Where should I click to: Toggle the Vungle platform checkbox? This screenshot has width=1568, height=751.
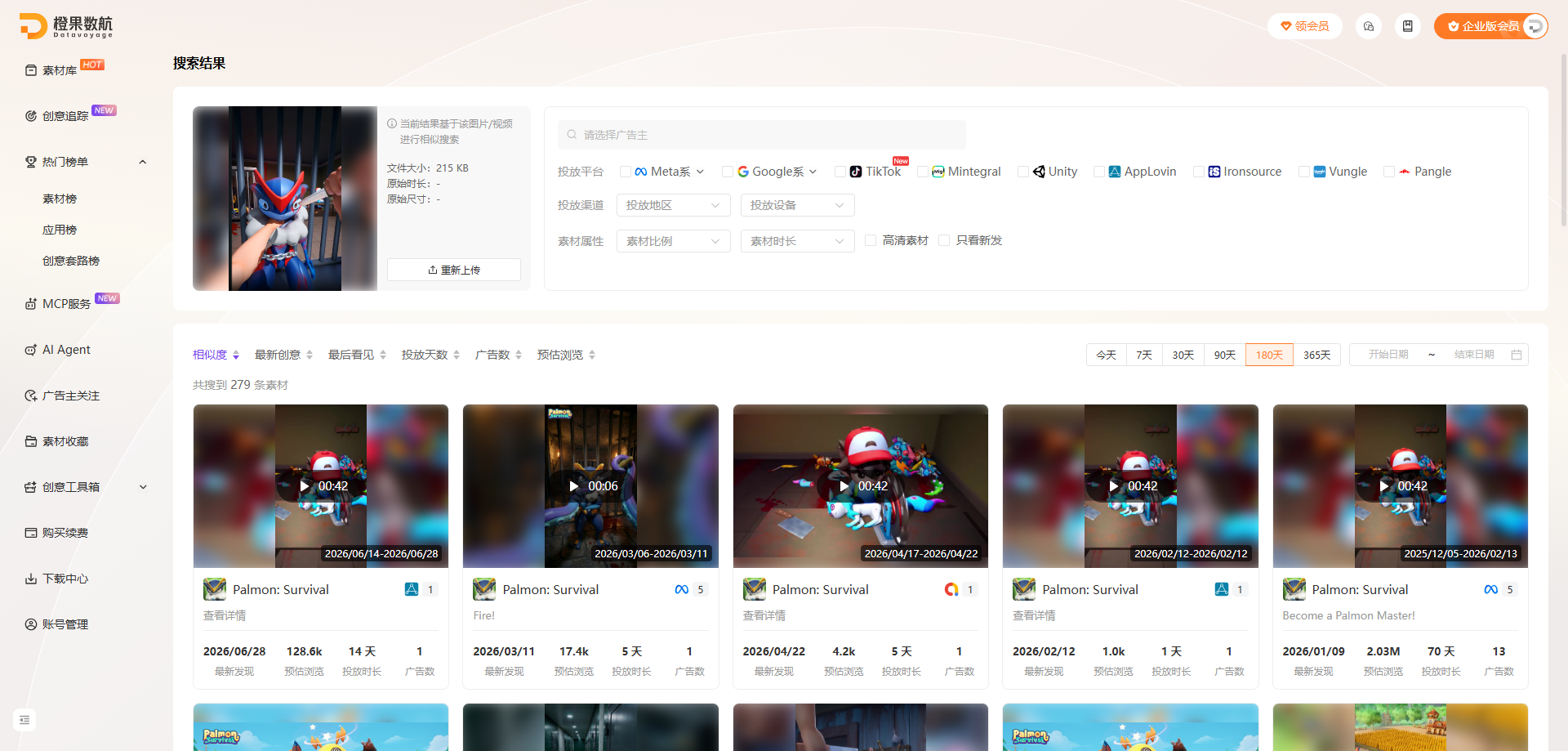coord(1303,172)
